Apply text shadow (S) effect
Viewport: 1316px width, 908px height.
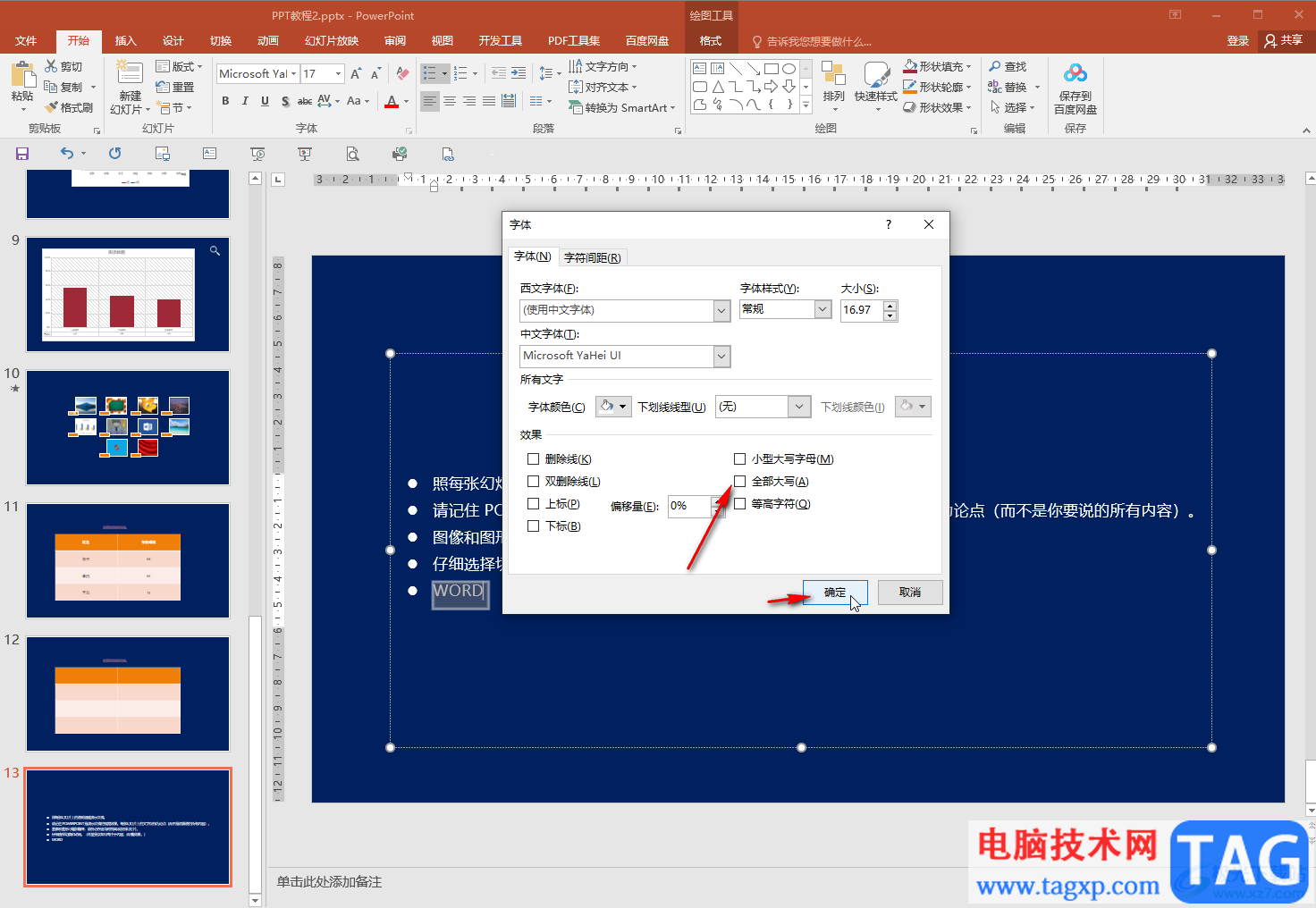[x=285, y=101]
